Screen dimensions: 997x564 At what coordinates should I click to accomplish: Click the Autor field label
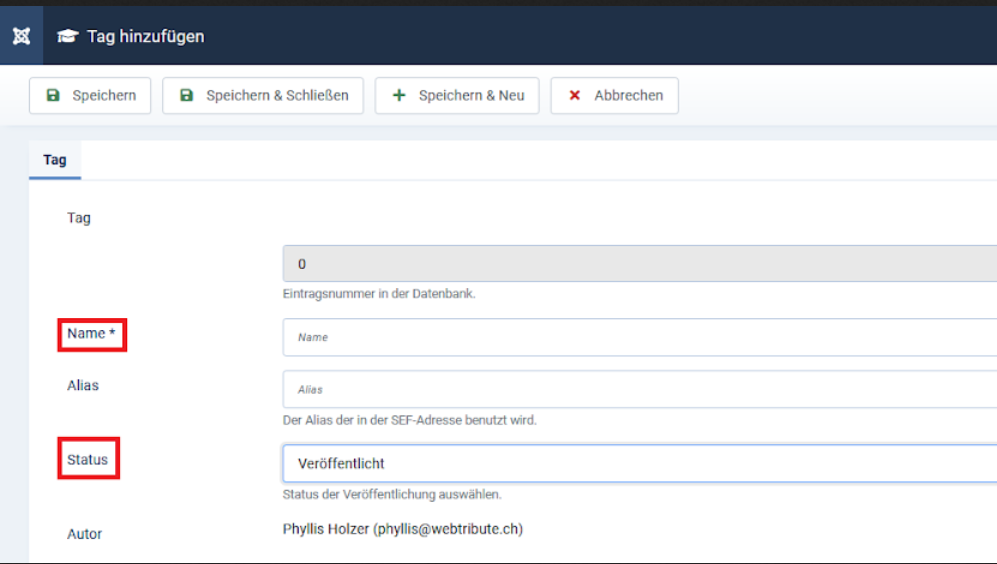pos(85,534)
